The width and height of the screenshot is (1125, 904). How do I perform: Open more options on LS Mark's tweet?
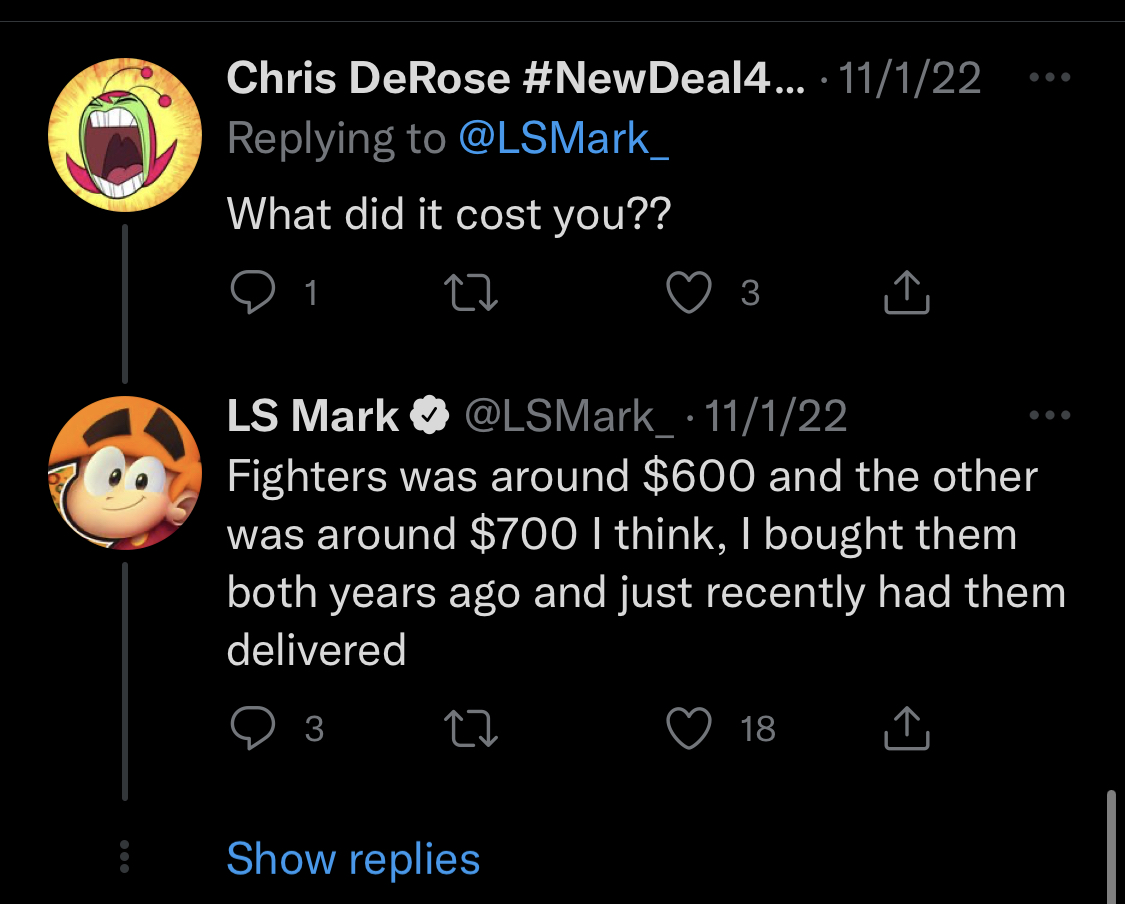click(1049, 414)
